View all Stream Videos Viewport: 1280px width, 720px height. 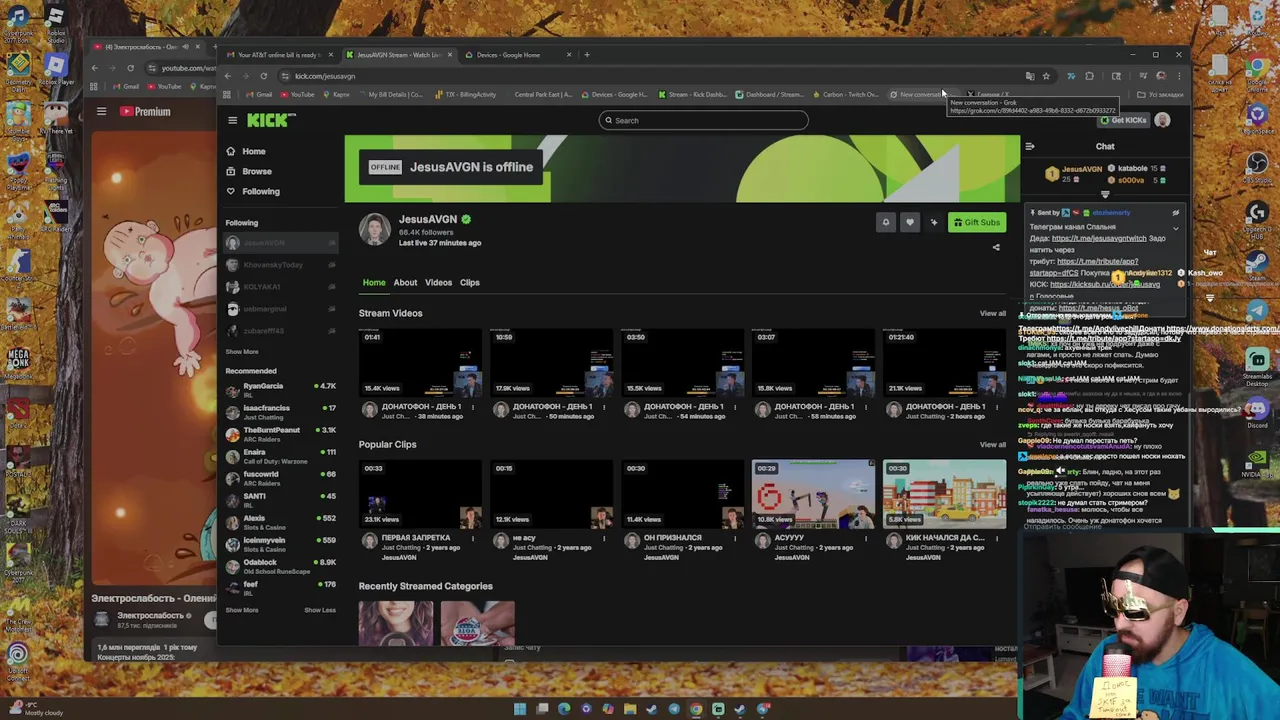point(993,314)
